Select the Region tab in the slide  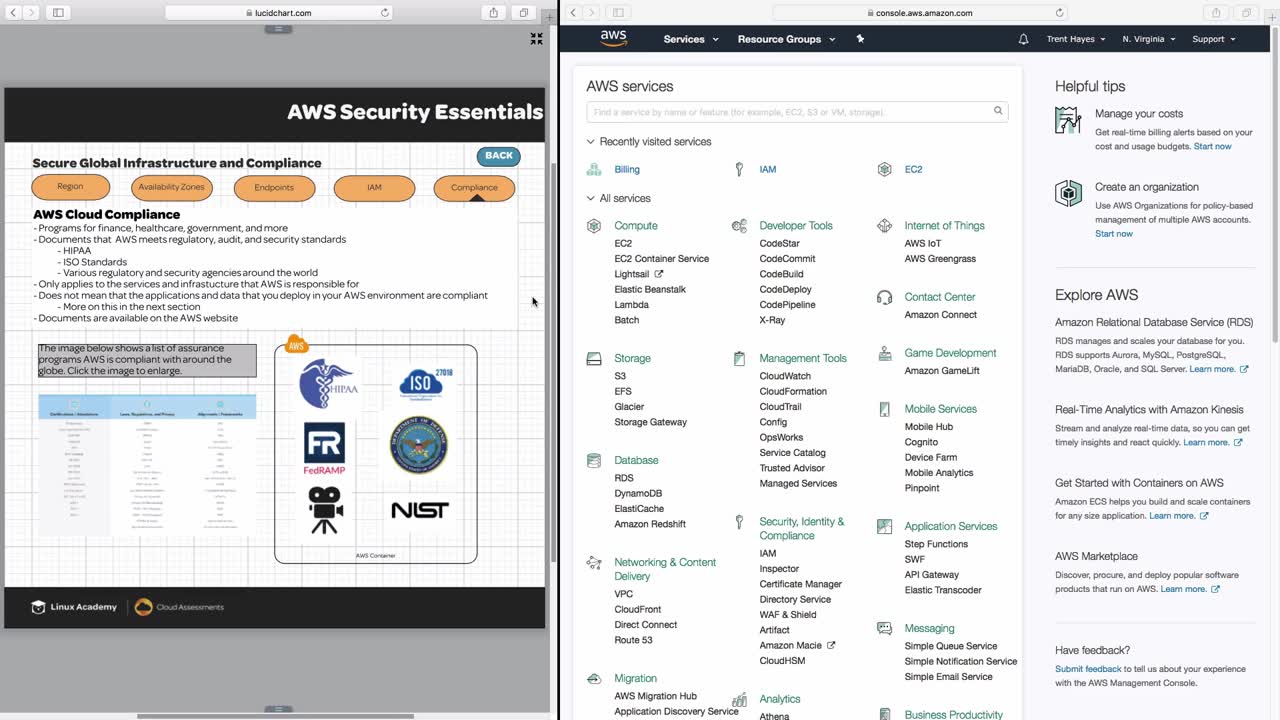coord(70,187)
